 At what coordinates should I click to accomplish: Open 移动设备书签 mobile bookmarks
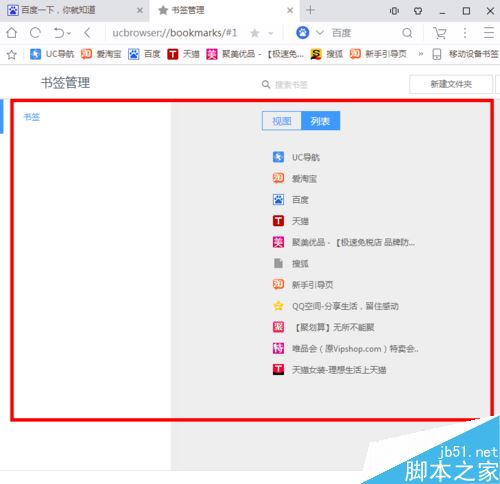pyautogui.click(x=465, y=54)
